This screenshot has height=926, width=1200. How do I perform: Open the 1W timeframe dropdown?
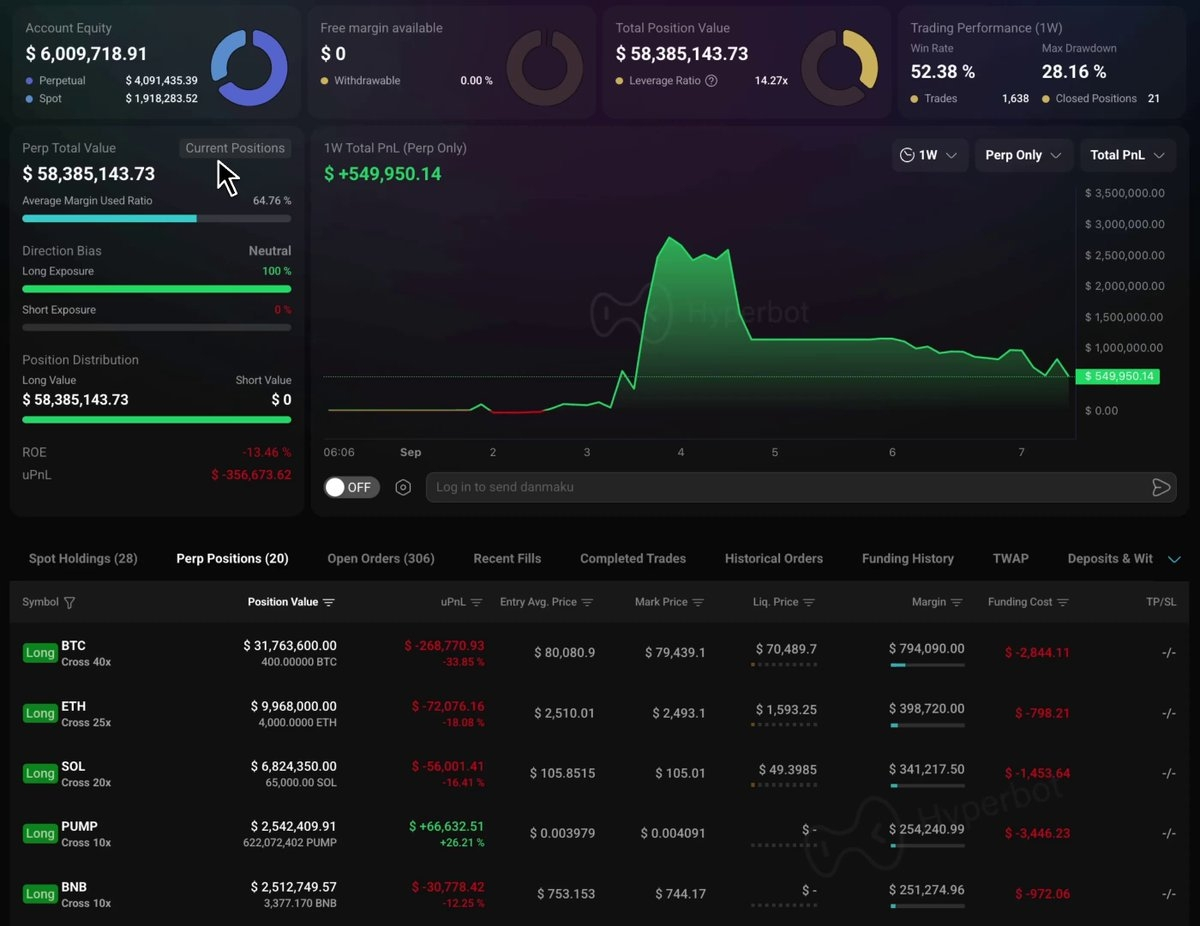[930, 155]
